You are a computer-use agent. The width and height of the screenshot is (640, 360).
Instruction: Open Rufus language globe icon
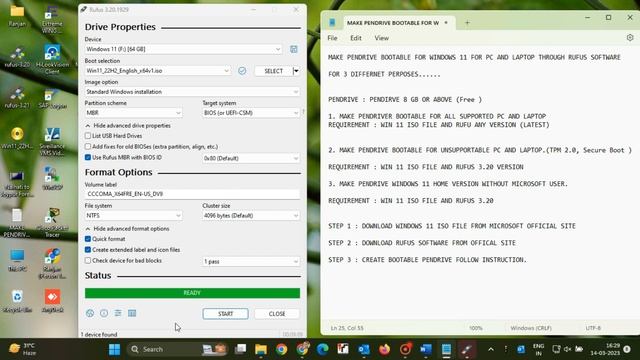90,313
